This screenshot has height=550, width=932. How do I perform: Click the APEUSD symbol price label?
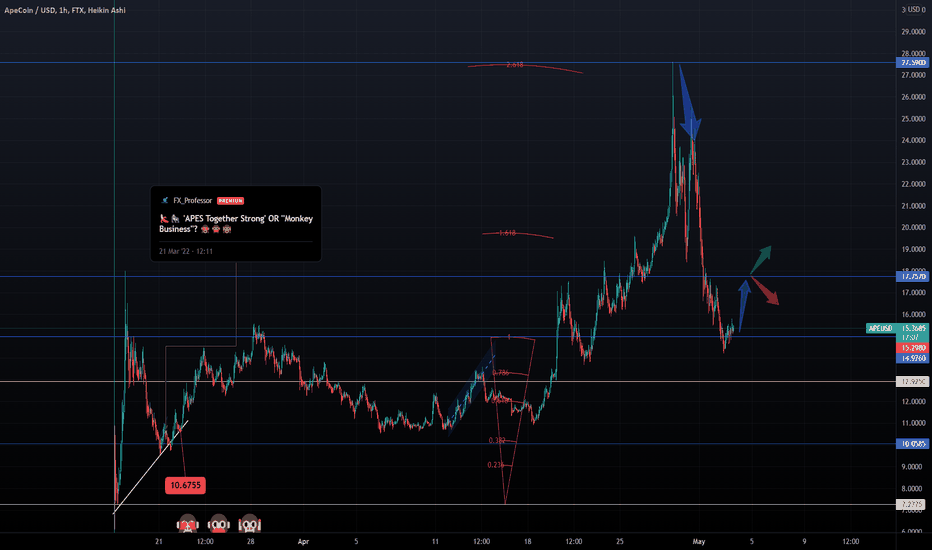[x=880, y=328]
